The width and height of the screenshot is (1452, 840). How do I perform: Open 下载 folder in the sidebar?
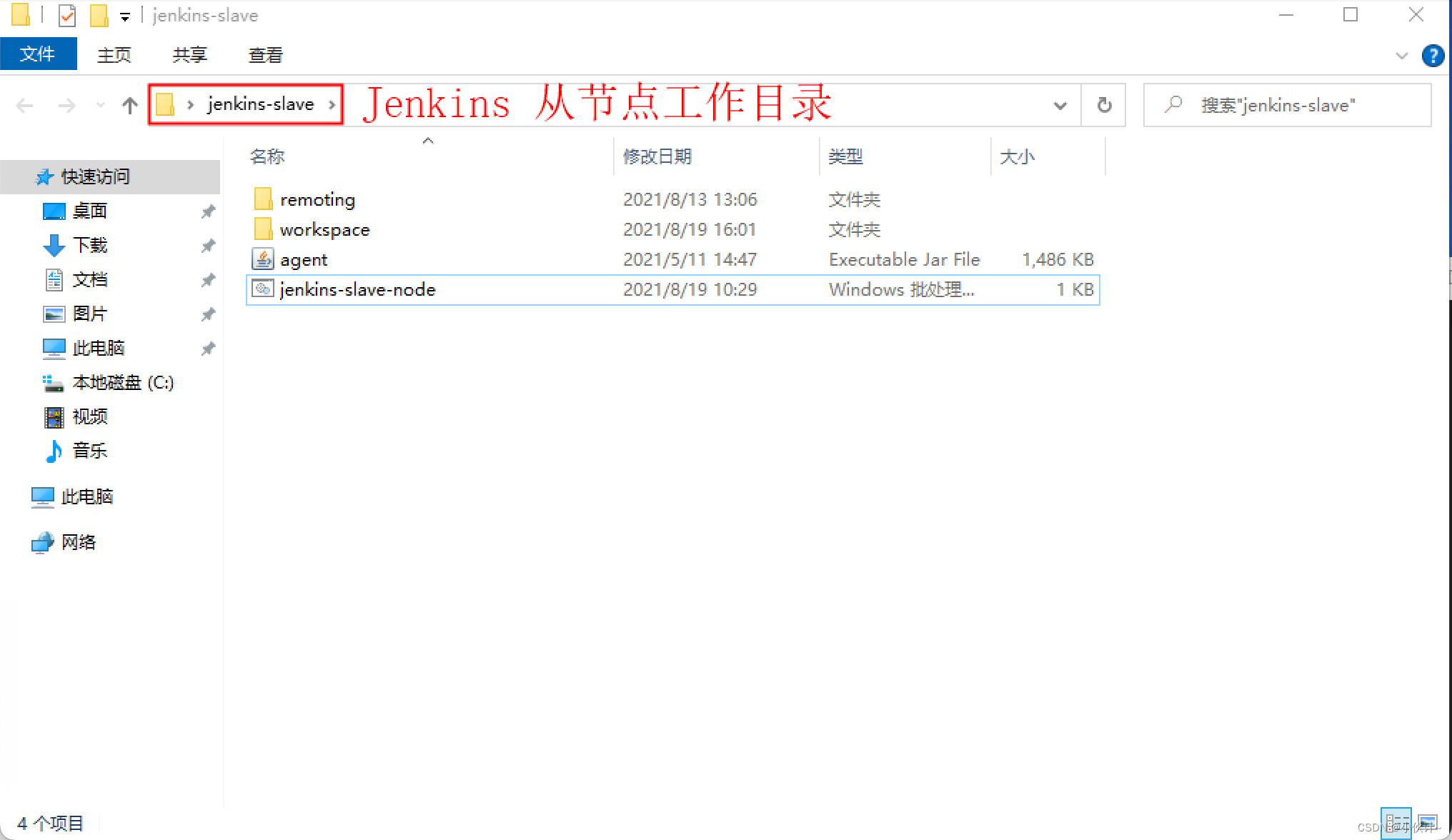point(90,245)
